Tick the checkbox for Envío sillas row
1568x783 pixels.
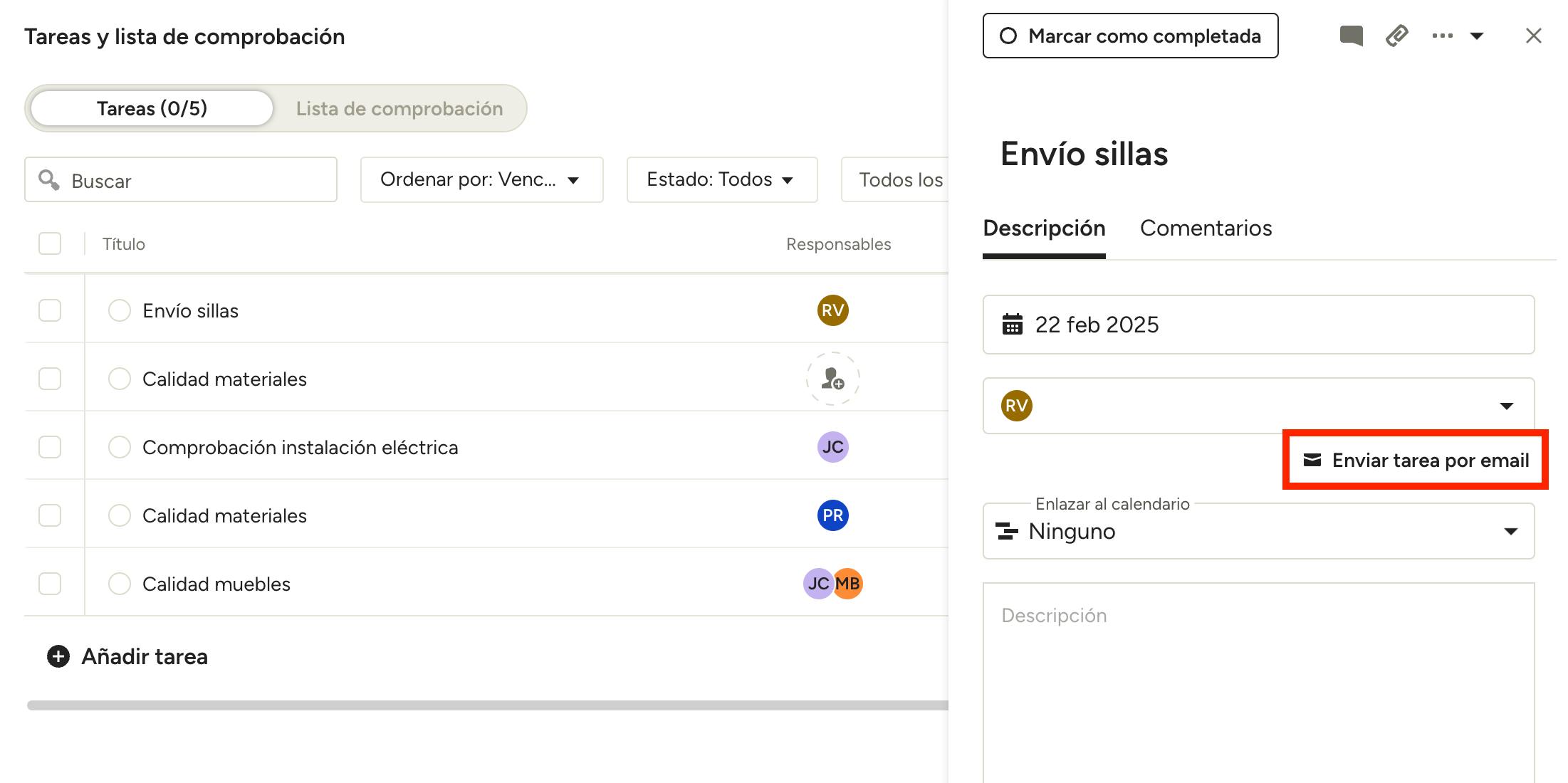click(x=50, y=310)
